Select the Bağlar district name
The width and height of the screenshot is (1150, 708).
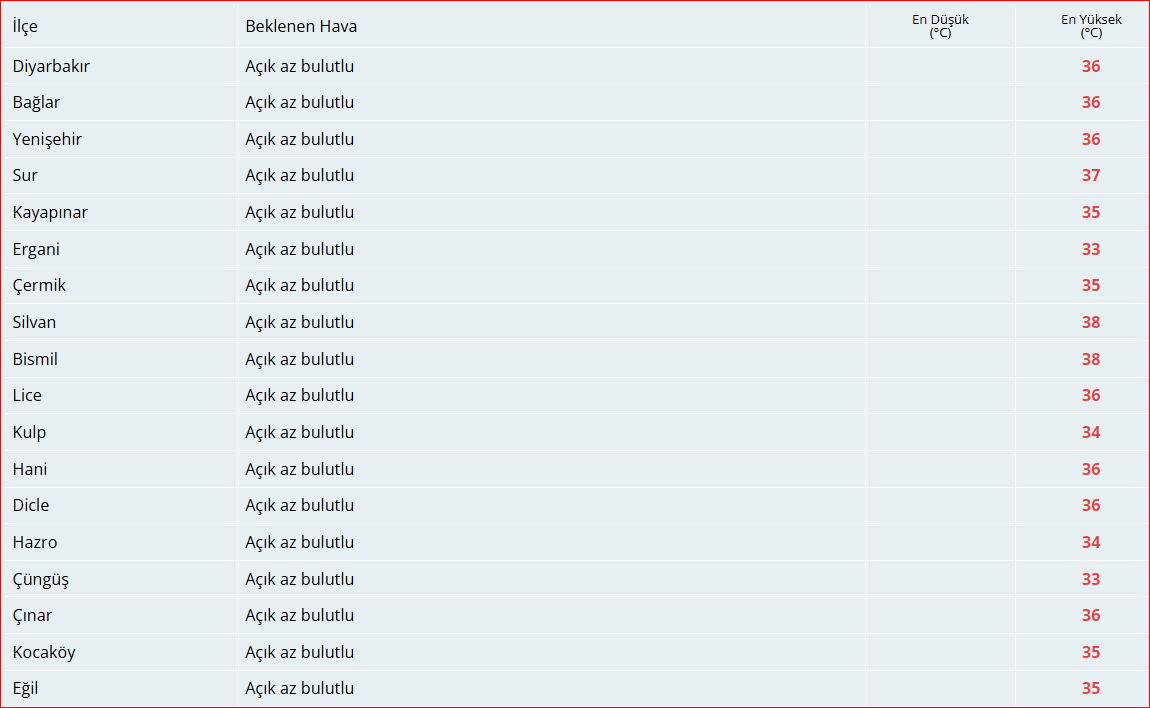tap(36, 102)
